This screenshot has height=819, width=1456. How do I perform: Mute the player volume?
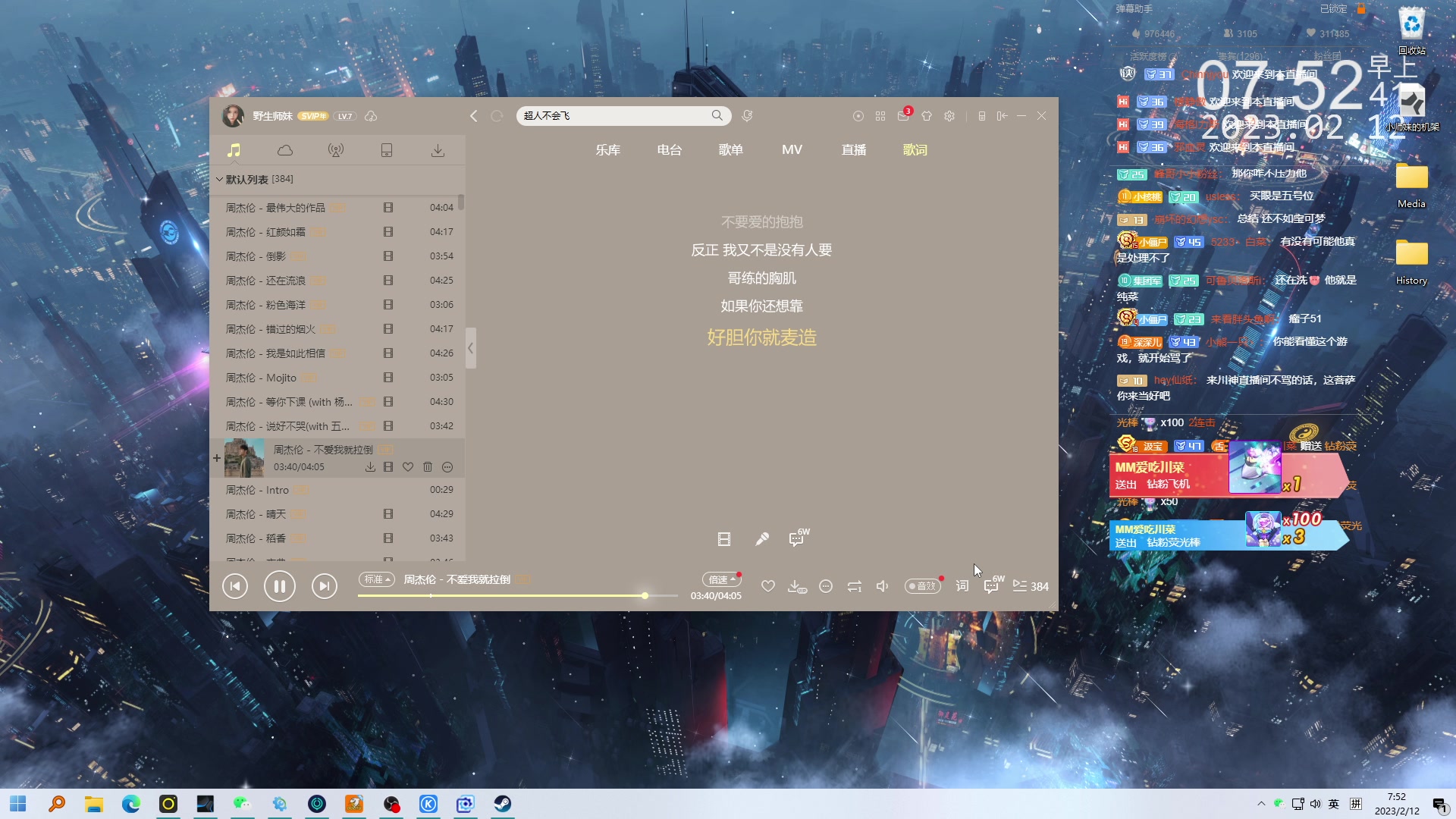[883, 586]
